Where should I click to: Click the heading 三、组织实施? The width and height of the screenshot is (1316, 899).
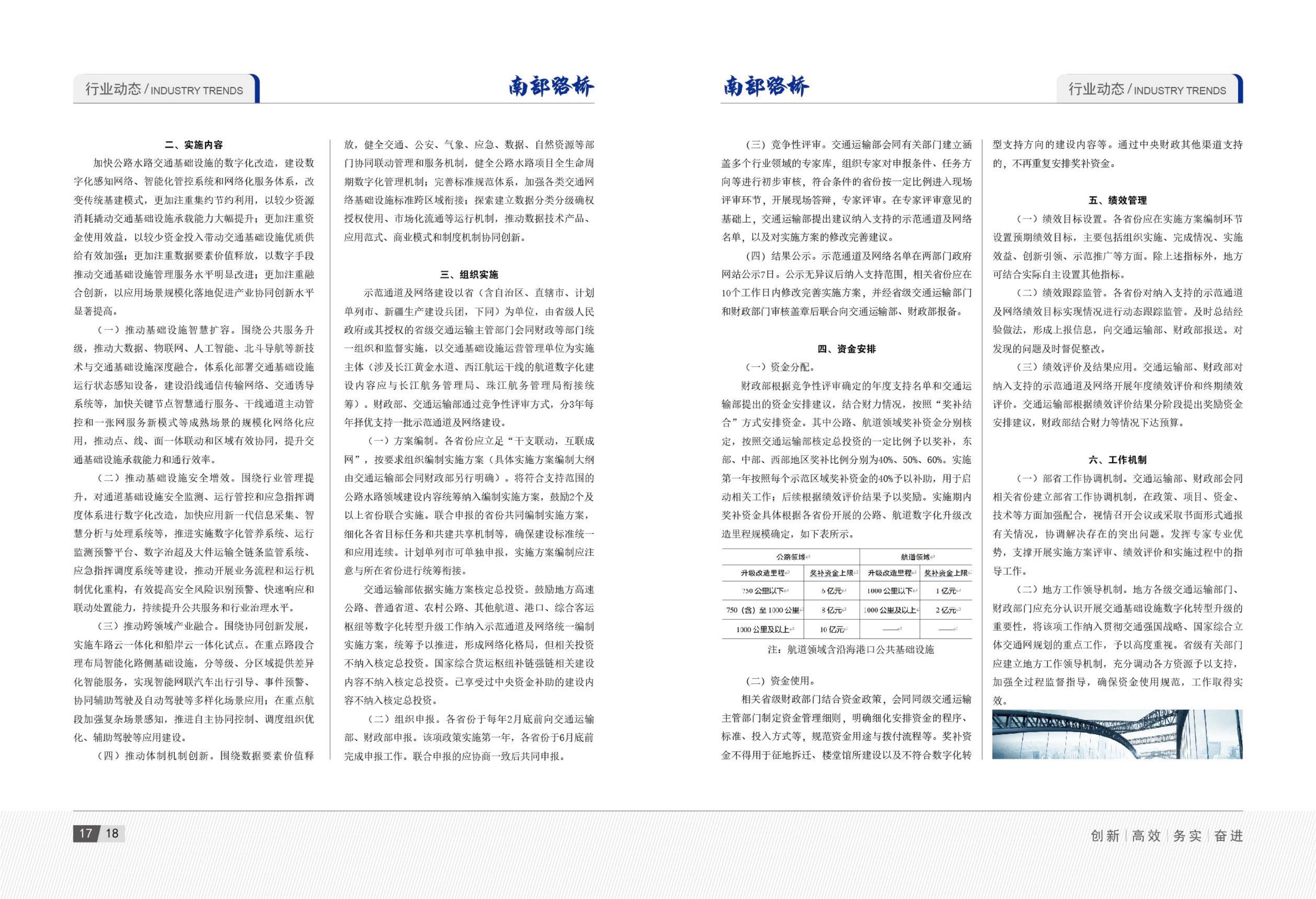pos(469,275)
